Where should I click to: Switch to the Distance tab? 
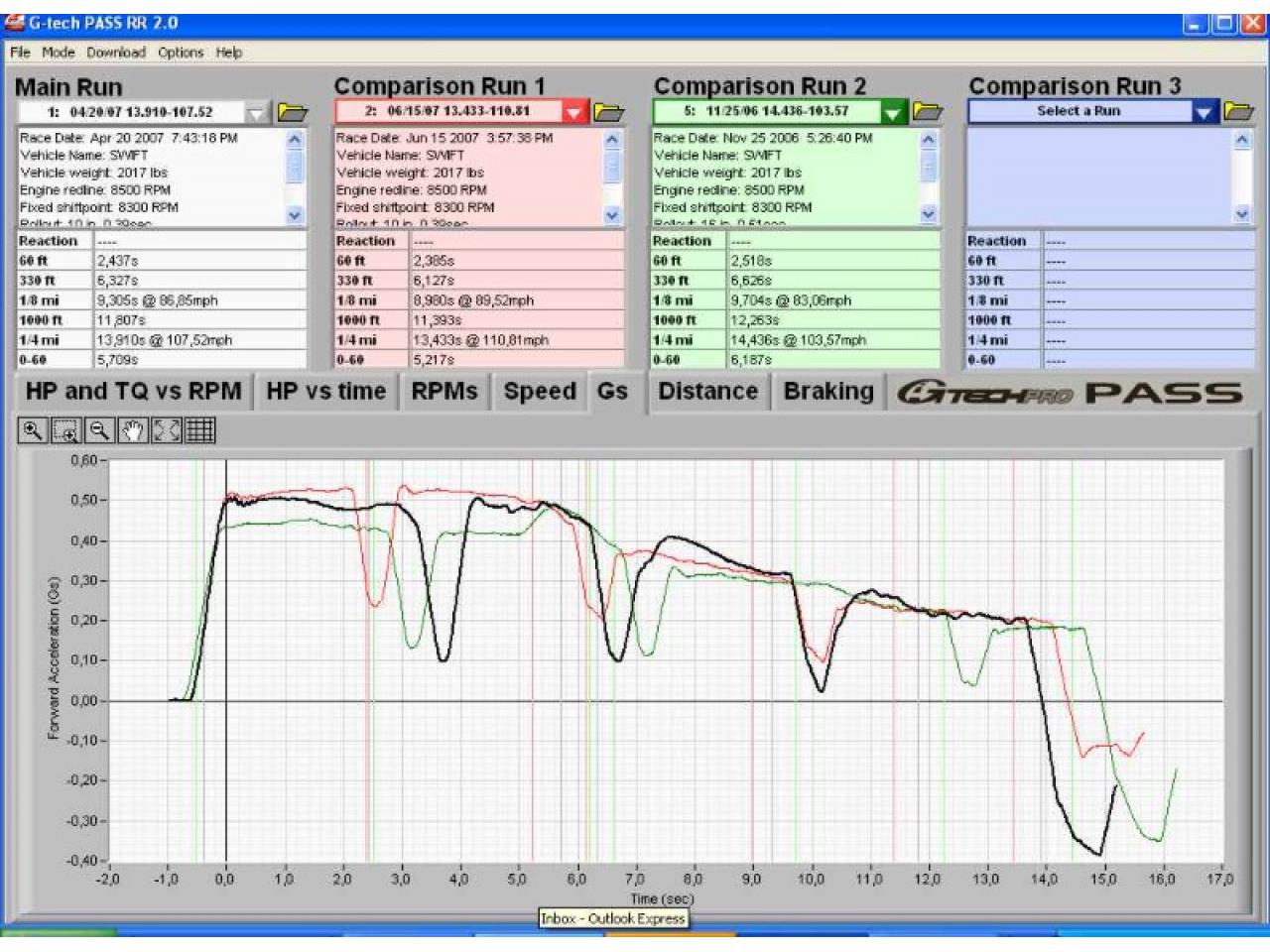point(708,391)
